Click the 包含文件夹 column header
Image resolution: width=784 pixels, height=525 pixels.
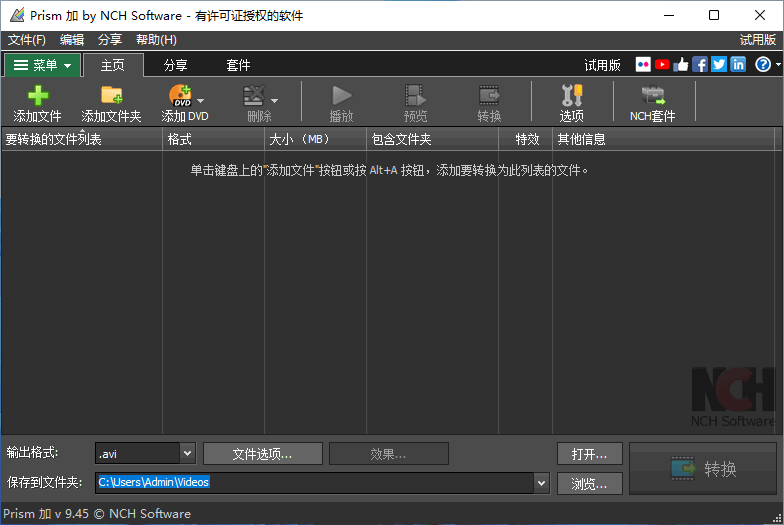[x=432, y=139]
